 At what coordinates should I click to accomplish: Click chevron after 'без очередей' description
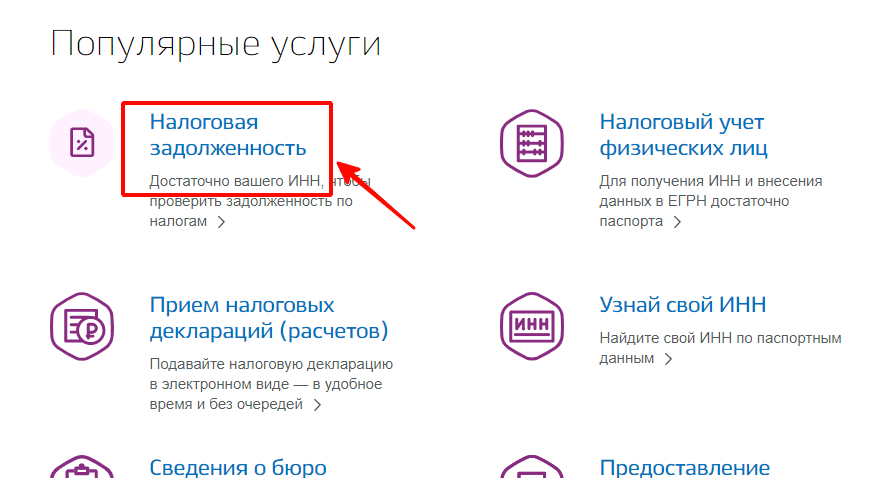coord(317,405)
